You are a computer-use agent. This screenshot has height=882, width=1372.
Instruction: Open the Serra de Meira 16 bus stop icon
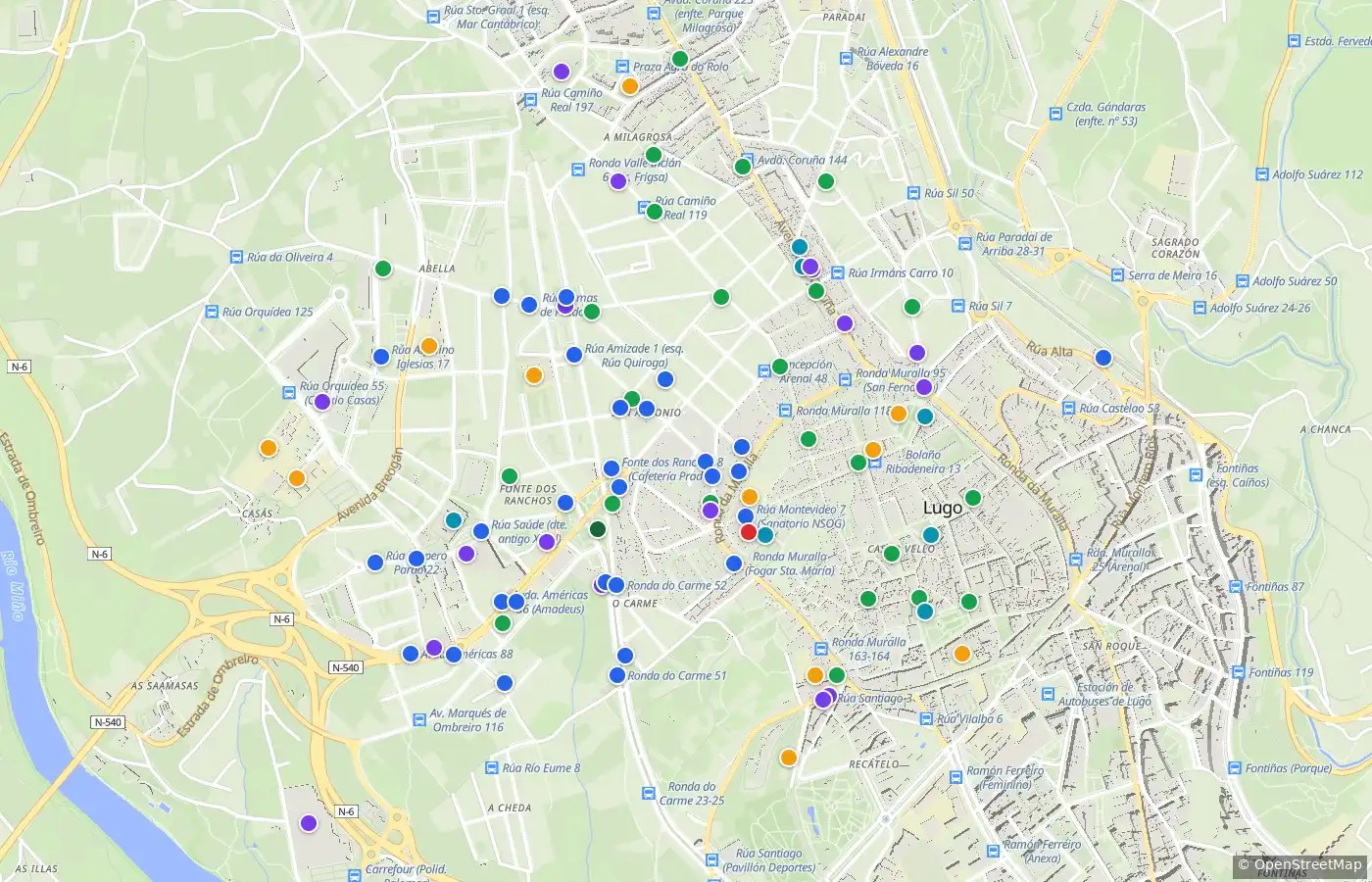[1117, 275]
